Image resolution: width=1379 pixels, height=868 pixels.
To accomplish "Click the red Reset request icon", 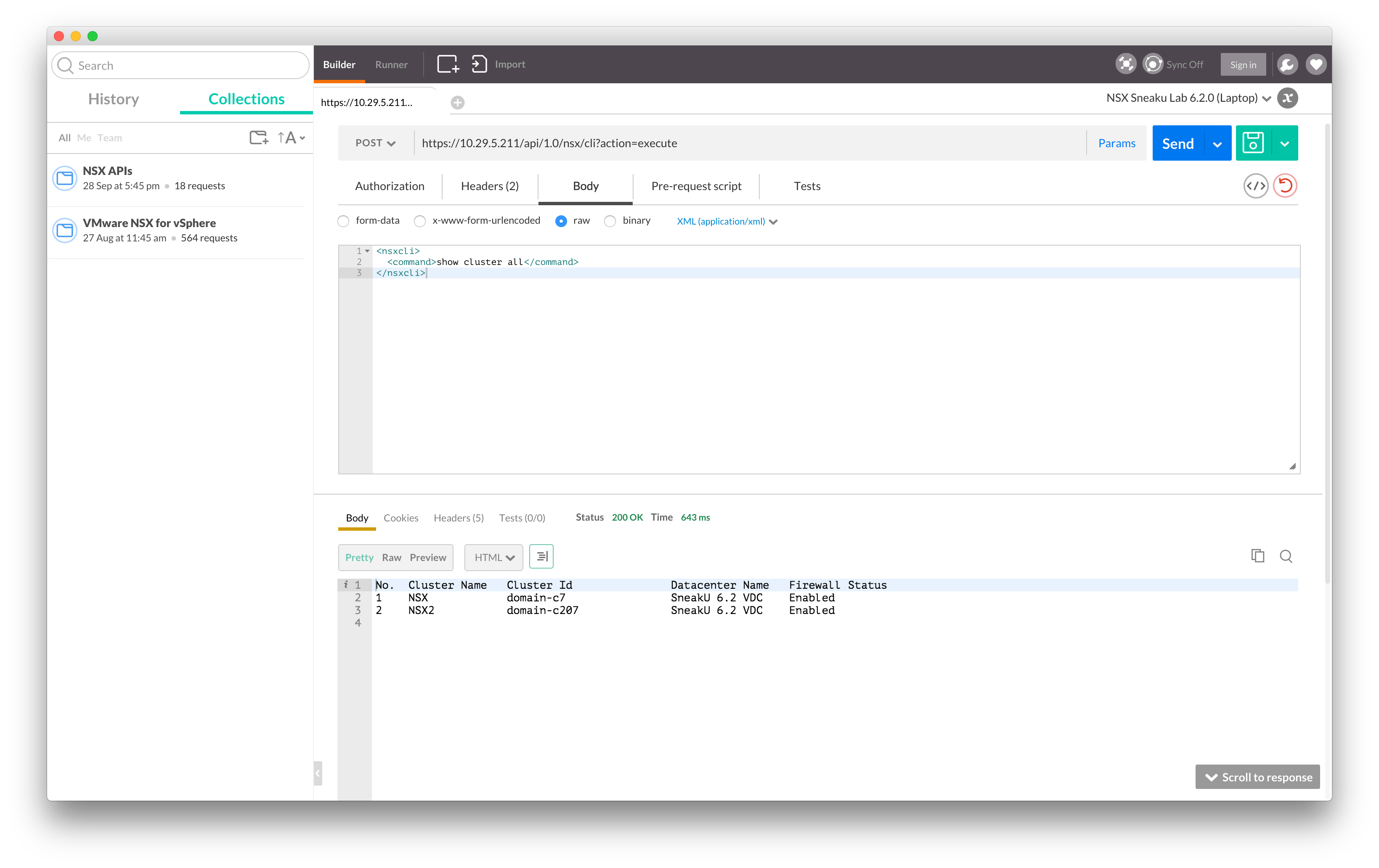I will 1285,186.
